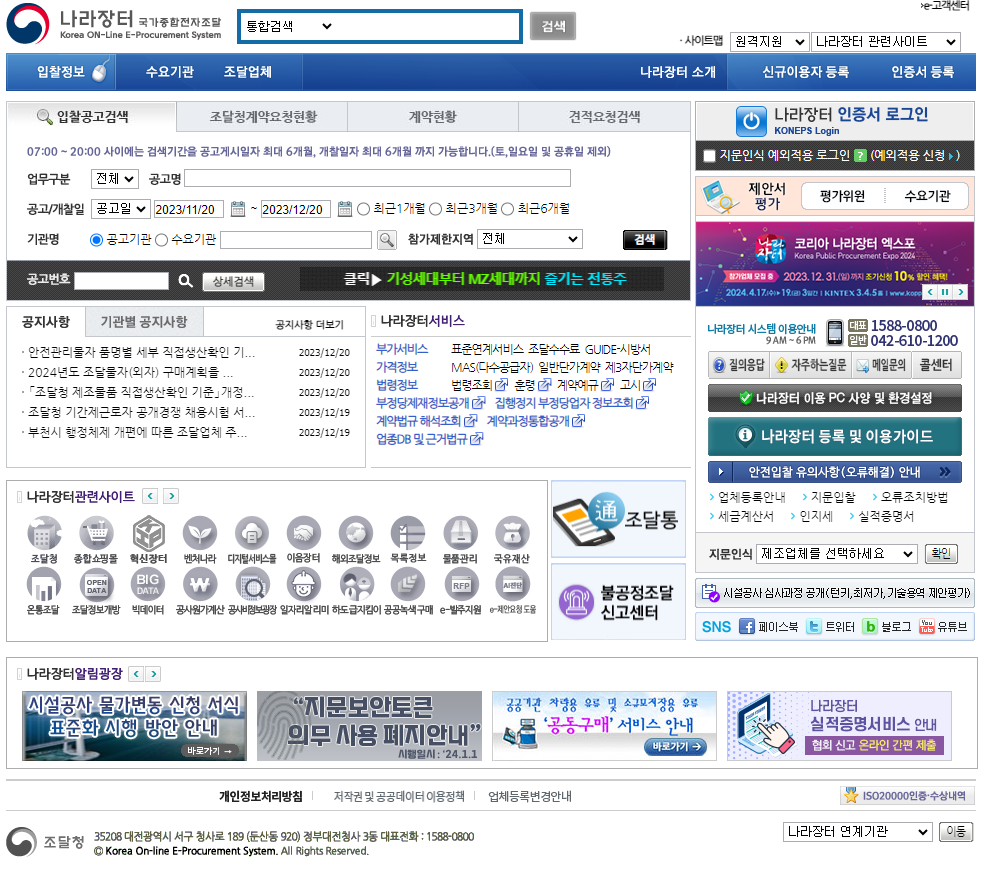
Task: Switch to the 조달청계약요청현황 tab
Action: click(x=263, y=117)
